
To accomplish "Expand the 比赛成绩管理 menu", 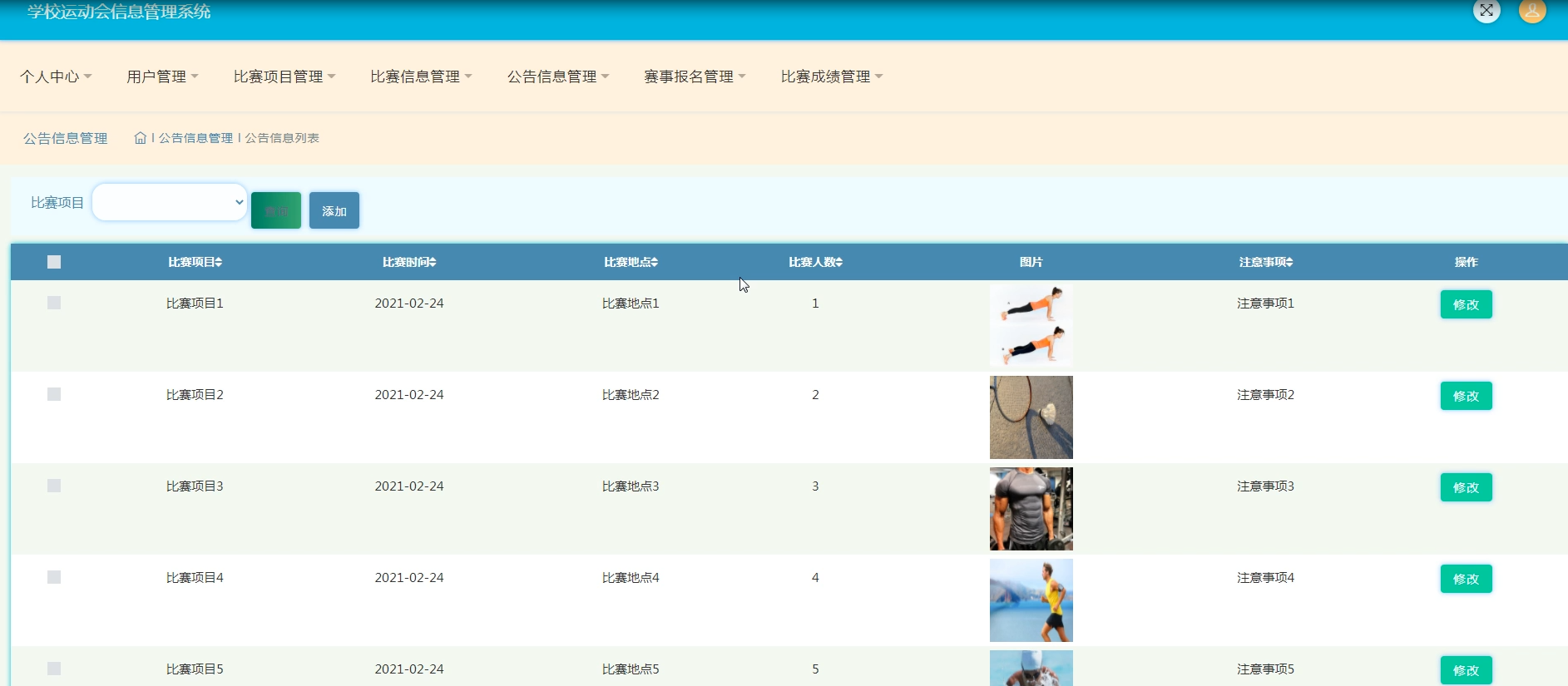I will pyautogui.click(x=832, y=76).
